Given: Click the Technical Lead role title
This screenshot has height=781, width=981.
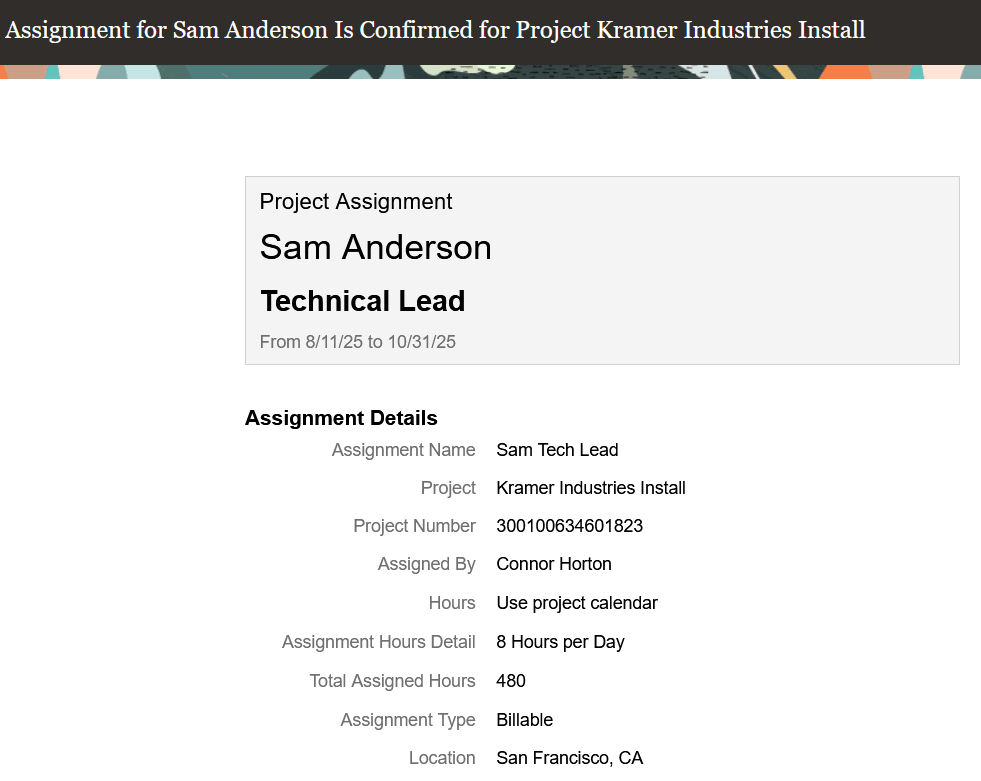Looking at the screenshot, I should pos(363,301).
